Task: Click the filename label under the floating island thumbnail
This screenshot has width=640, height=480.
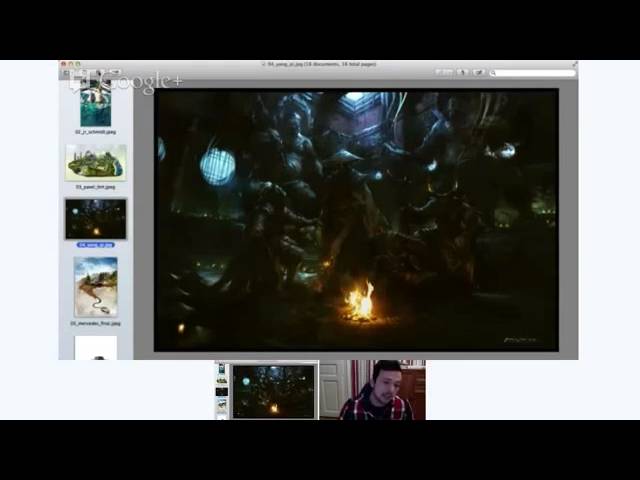Action: coord(96,187)
